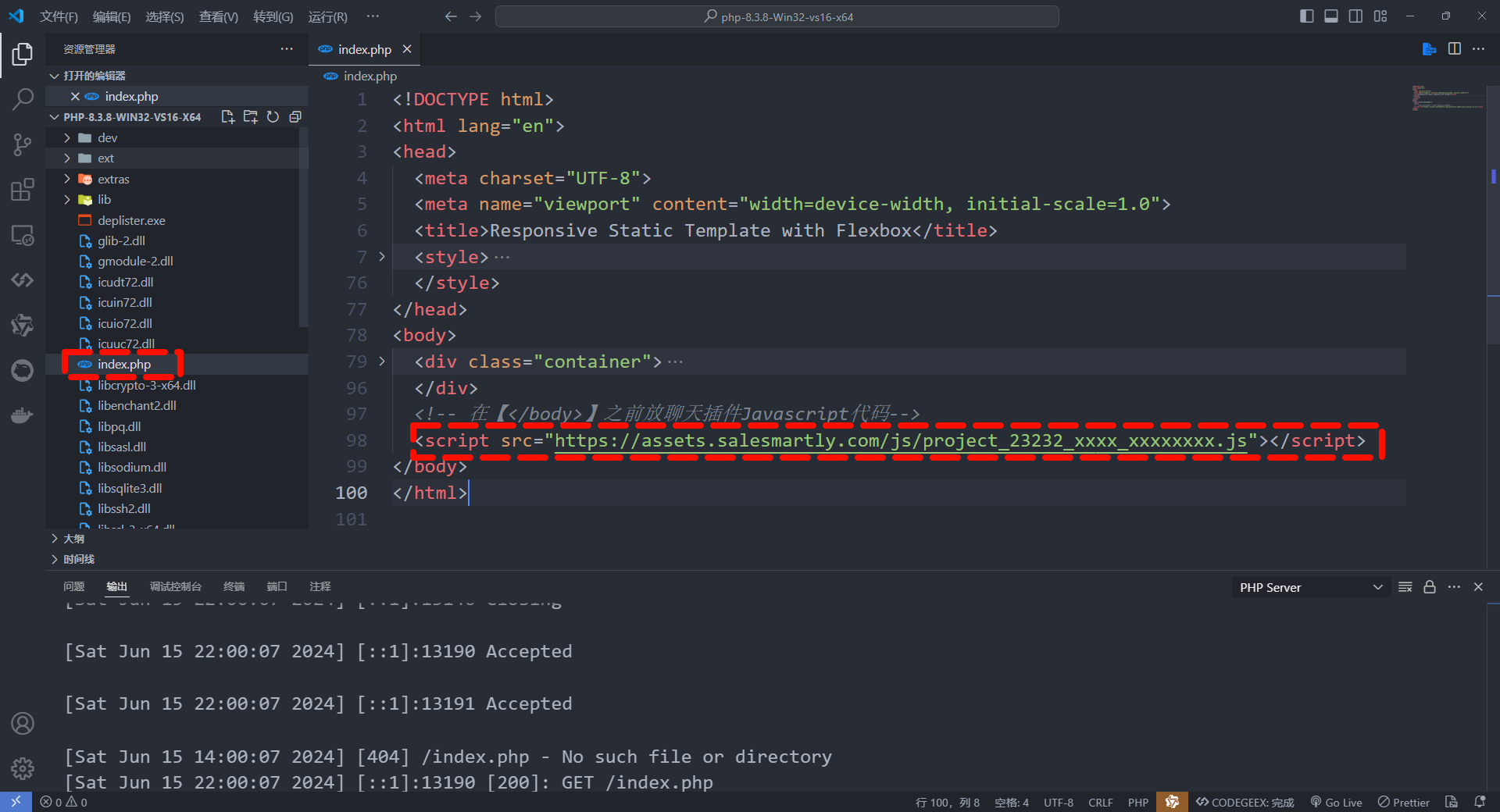The image size is (1500, 812).
Task: Click the salesmartly script URL link
Action: point(900,441)
